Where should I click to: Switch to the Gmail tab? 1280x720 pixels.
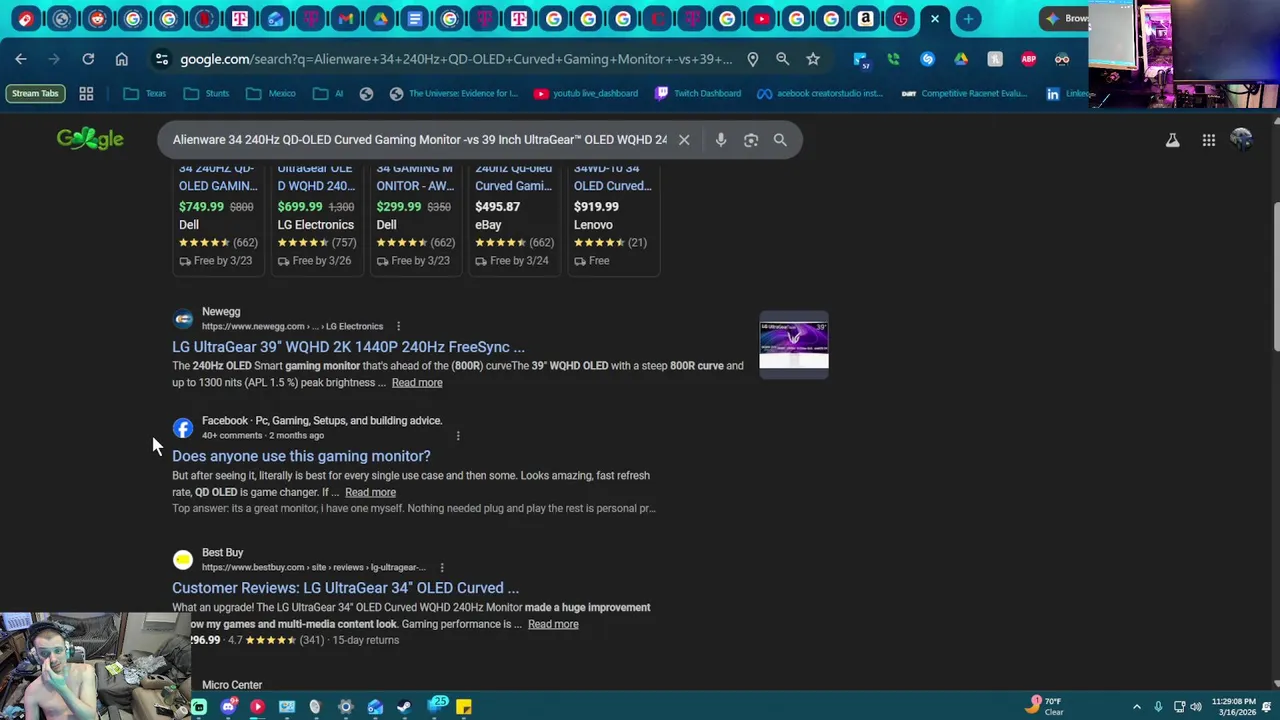click(x=345, y=18)
